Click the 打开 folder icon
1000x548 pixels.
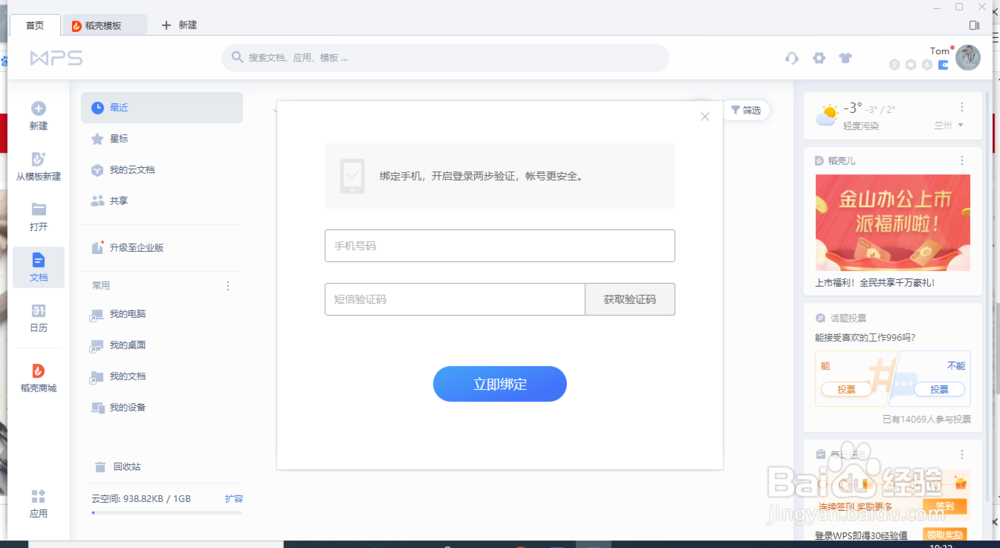coord(38,209)
